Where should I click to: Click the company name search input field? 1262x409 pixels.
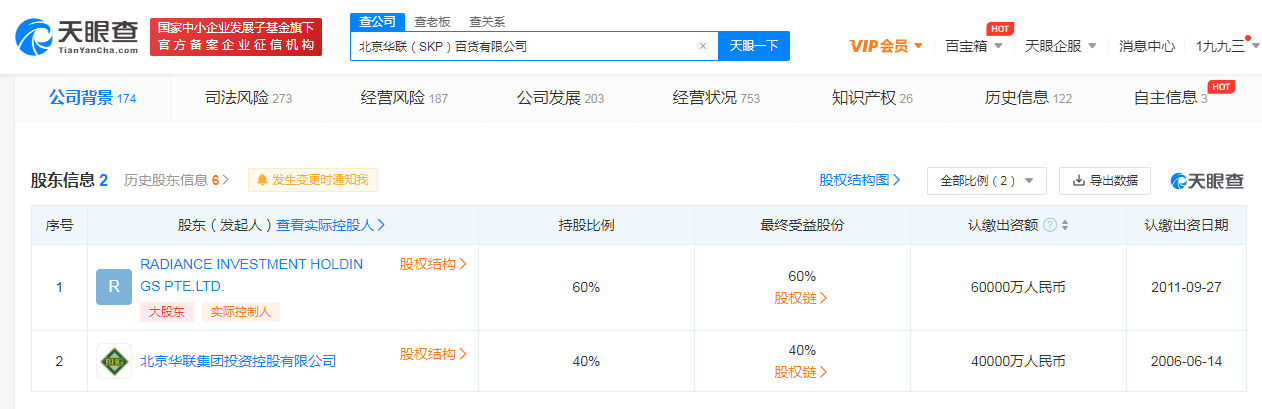(x=525, y=46)
